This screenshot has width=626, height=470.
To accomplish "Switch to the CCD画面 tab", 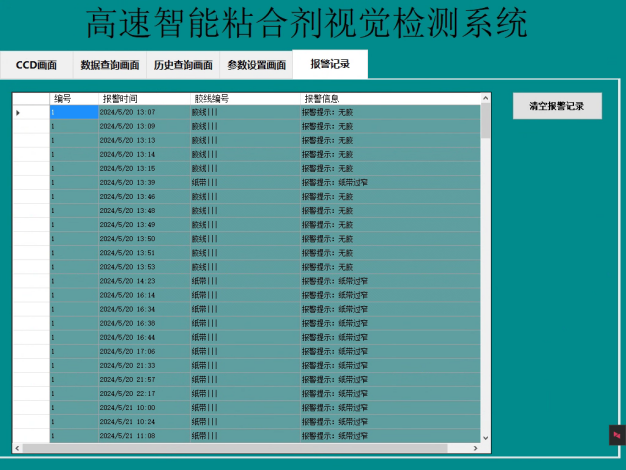I will pos(36,65).
